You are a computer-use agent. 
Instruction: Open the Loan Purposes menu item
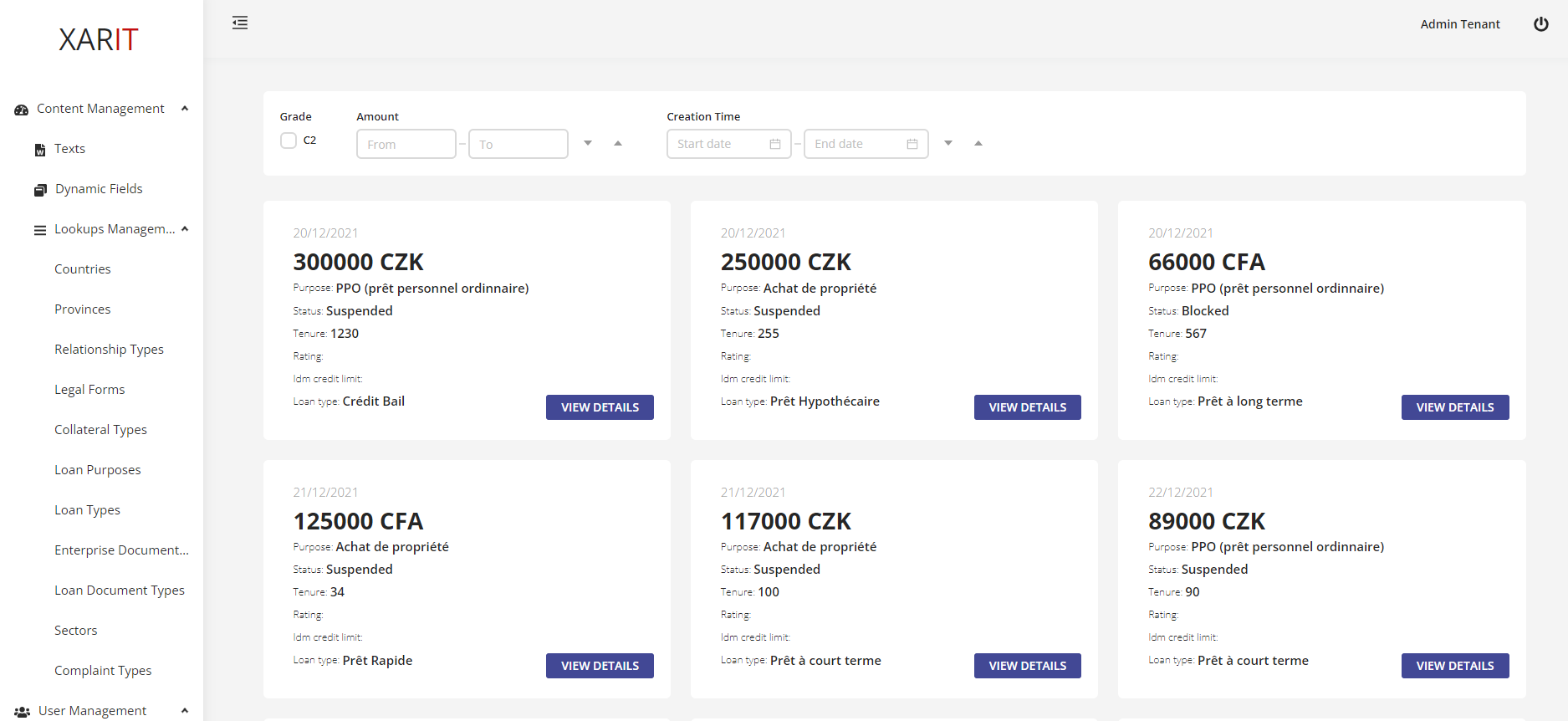[x=98, y=470]
